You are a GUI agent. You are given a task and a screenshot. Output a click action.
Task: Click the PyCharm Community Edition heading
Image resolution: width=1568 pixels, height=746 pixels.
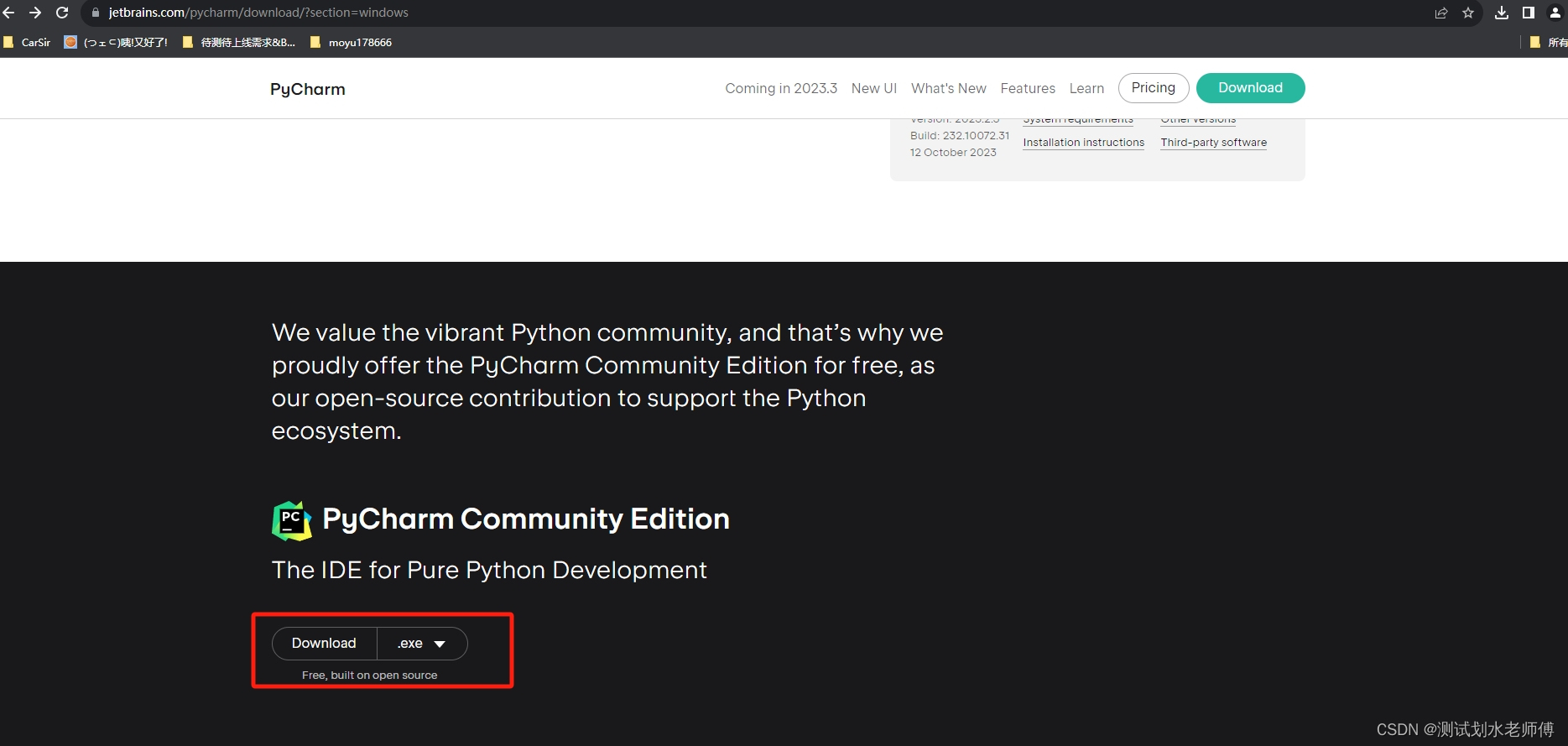click(526, 519)
